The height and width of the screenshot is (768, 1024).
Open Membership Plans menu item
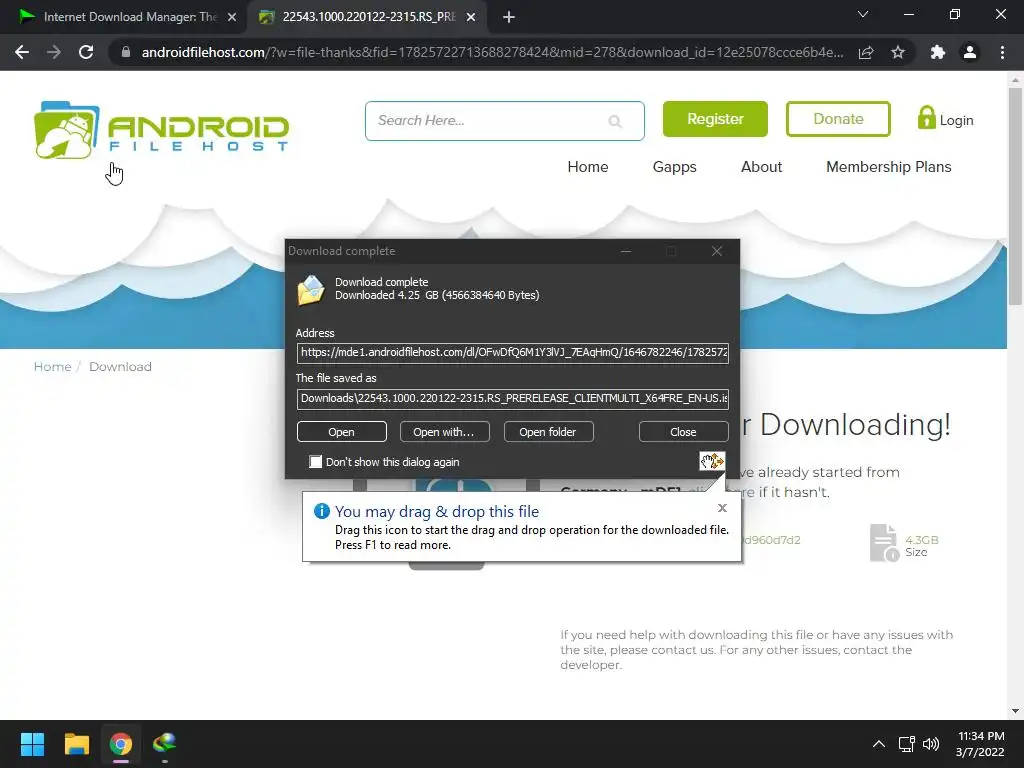point(889,167)
